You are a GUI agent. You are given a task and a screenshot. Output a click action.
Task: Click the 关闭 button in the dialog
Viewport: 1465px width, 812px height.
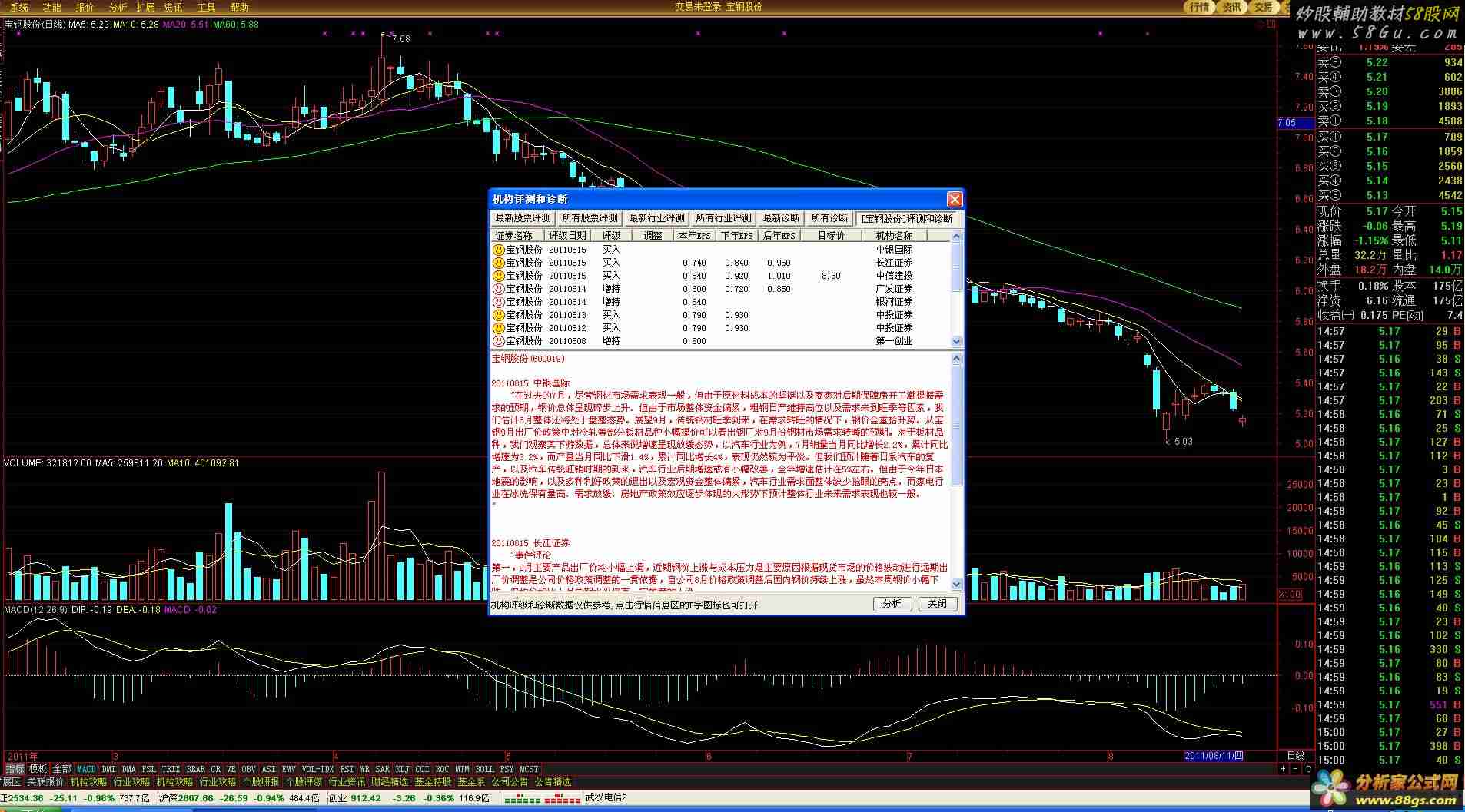tap(938, 605)
